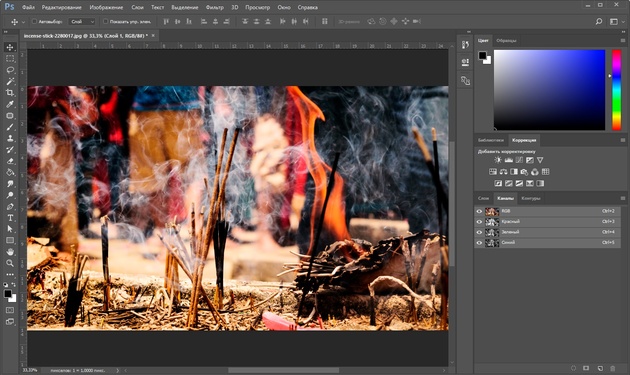
Task: Switch to the Образцы tab
Action: (x=506, y=41)
